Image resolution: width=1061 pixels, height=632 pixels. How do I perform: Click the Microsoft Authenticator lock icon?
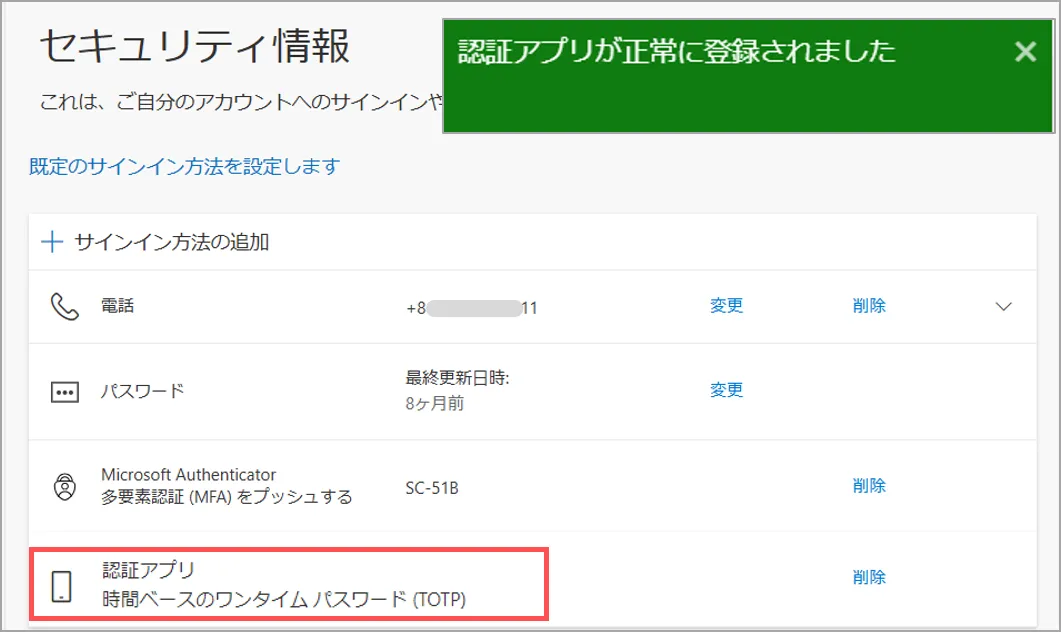[x=64, y=487]
